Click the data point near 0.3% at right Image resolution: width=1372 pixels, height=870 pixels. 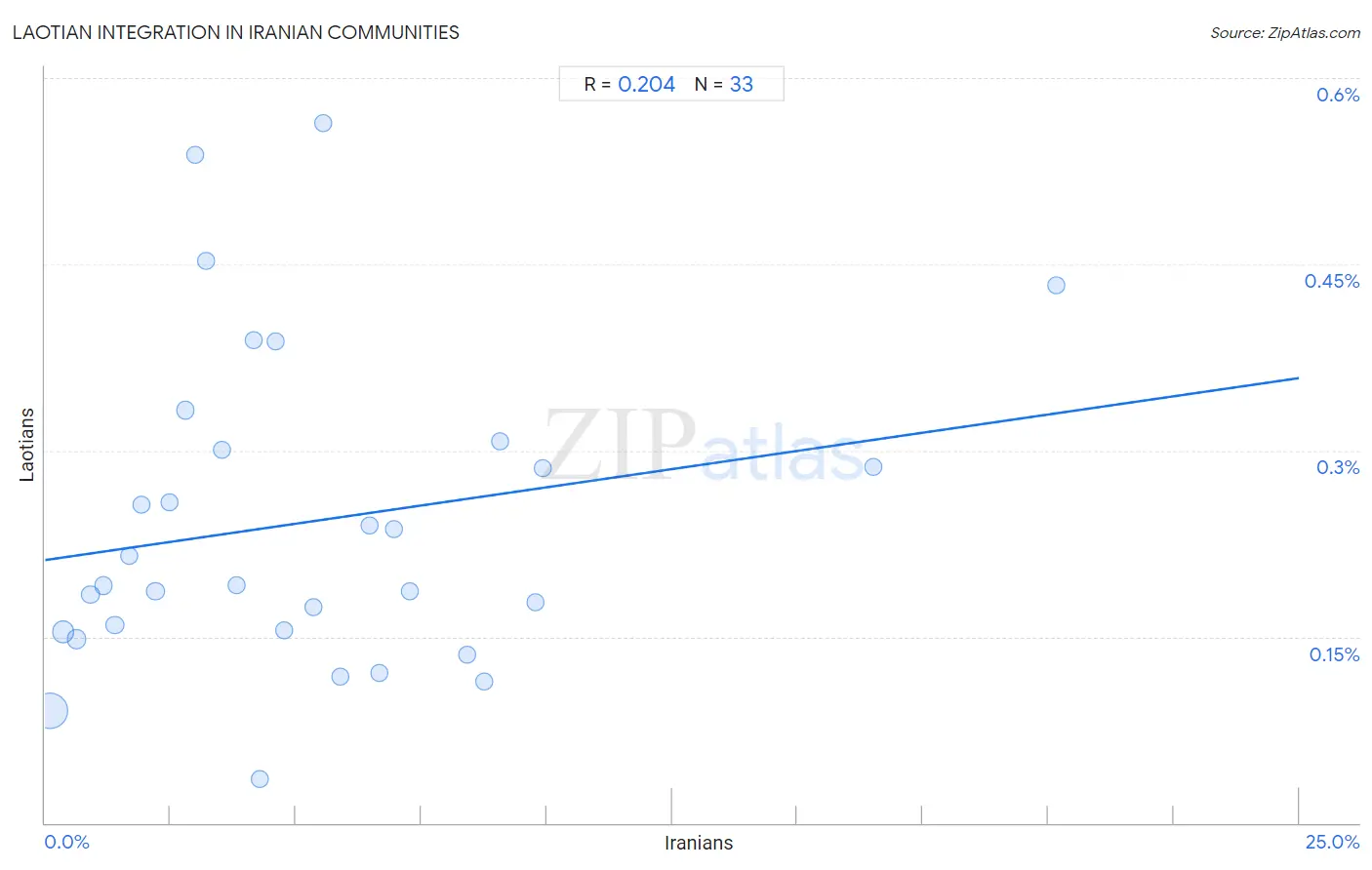(873, 467)
